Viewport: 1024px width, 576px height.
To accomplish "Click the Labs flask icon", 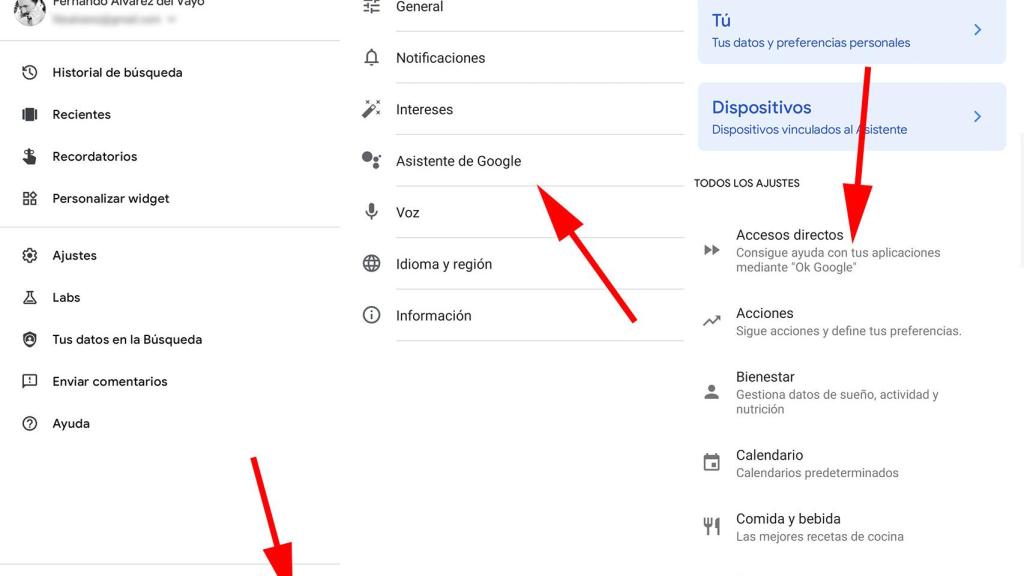I will coord(30,298).
